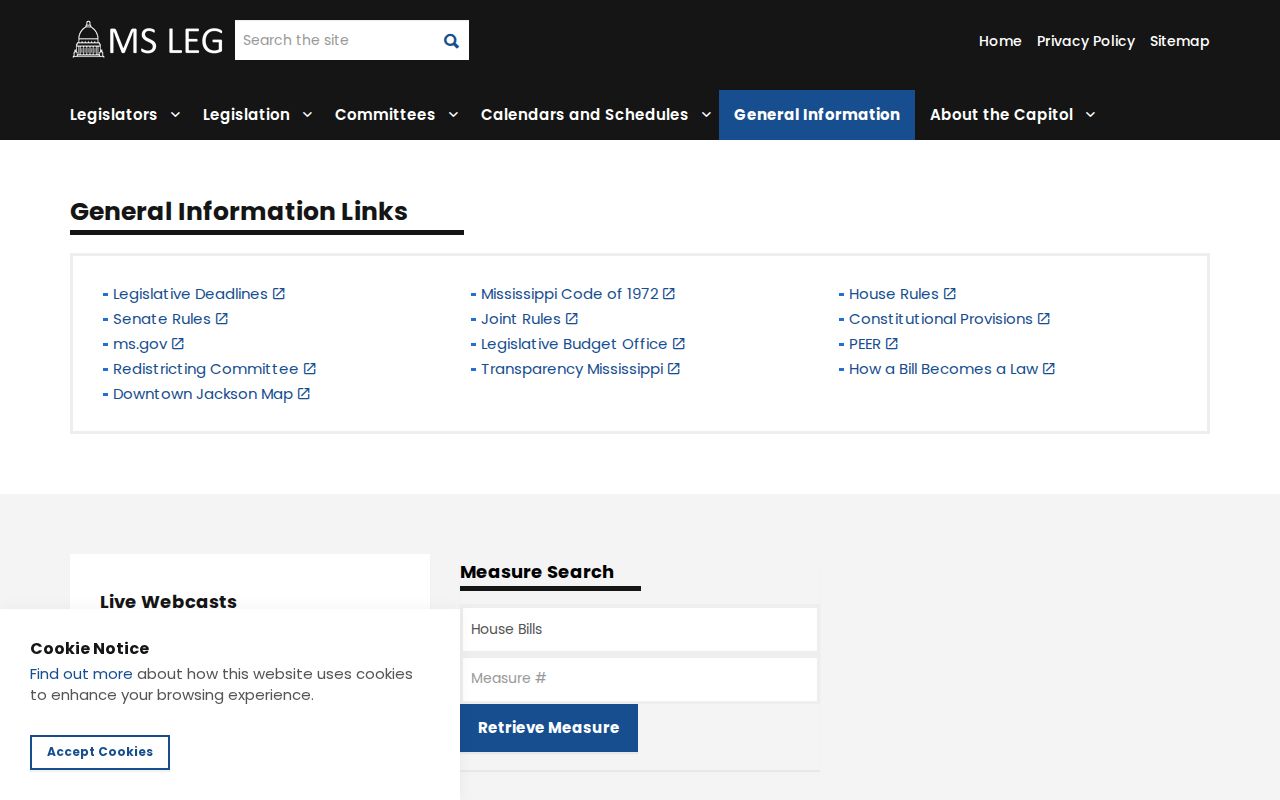1280x800 pixels.
Task: Open the House Bills measure type dropdown
Action: pos(640,629)
